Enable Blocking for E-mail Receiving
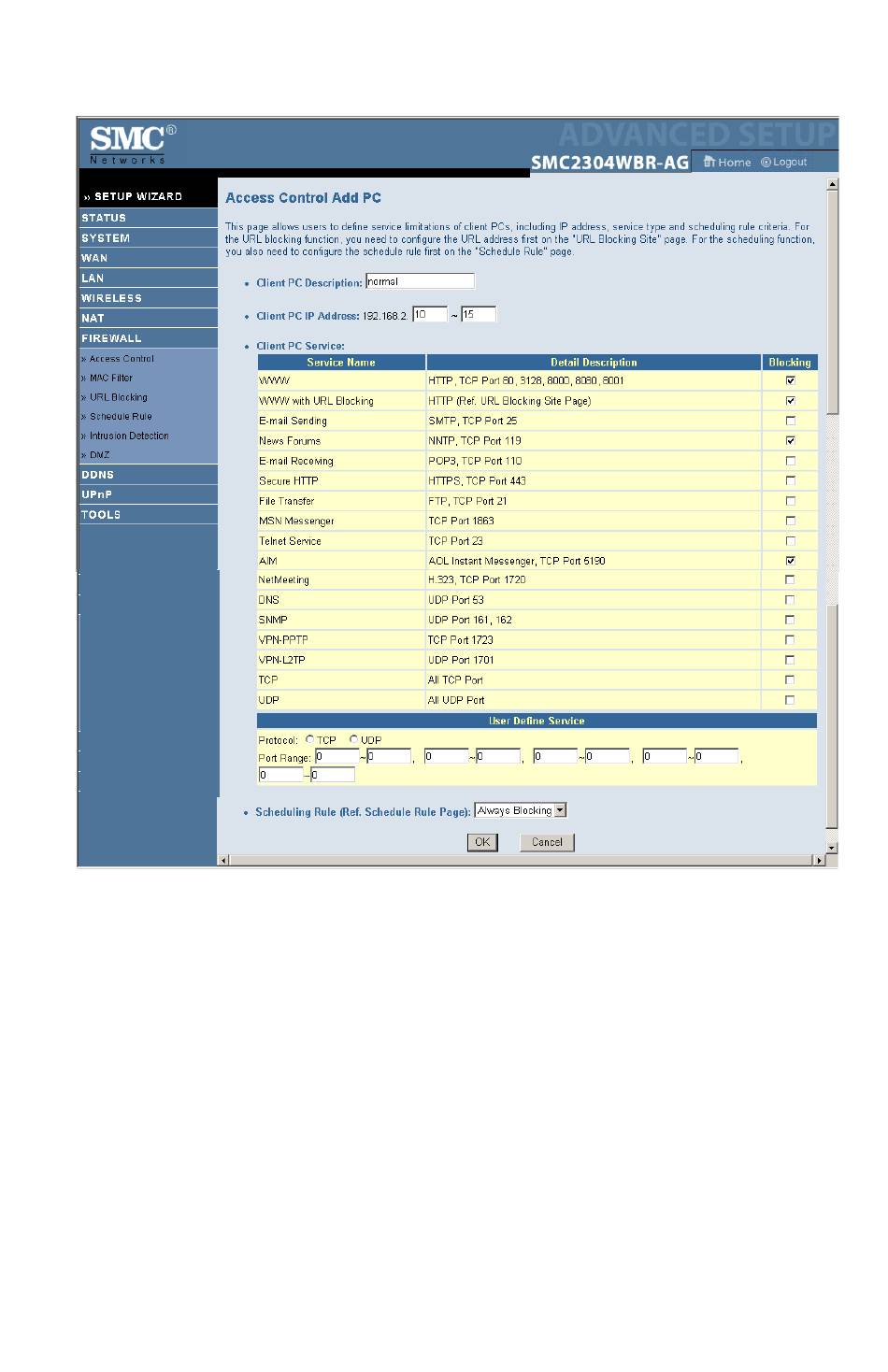Screen dimensions: 888x1372 [x=791, y=461]
